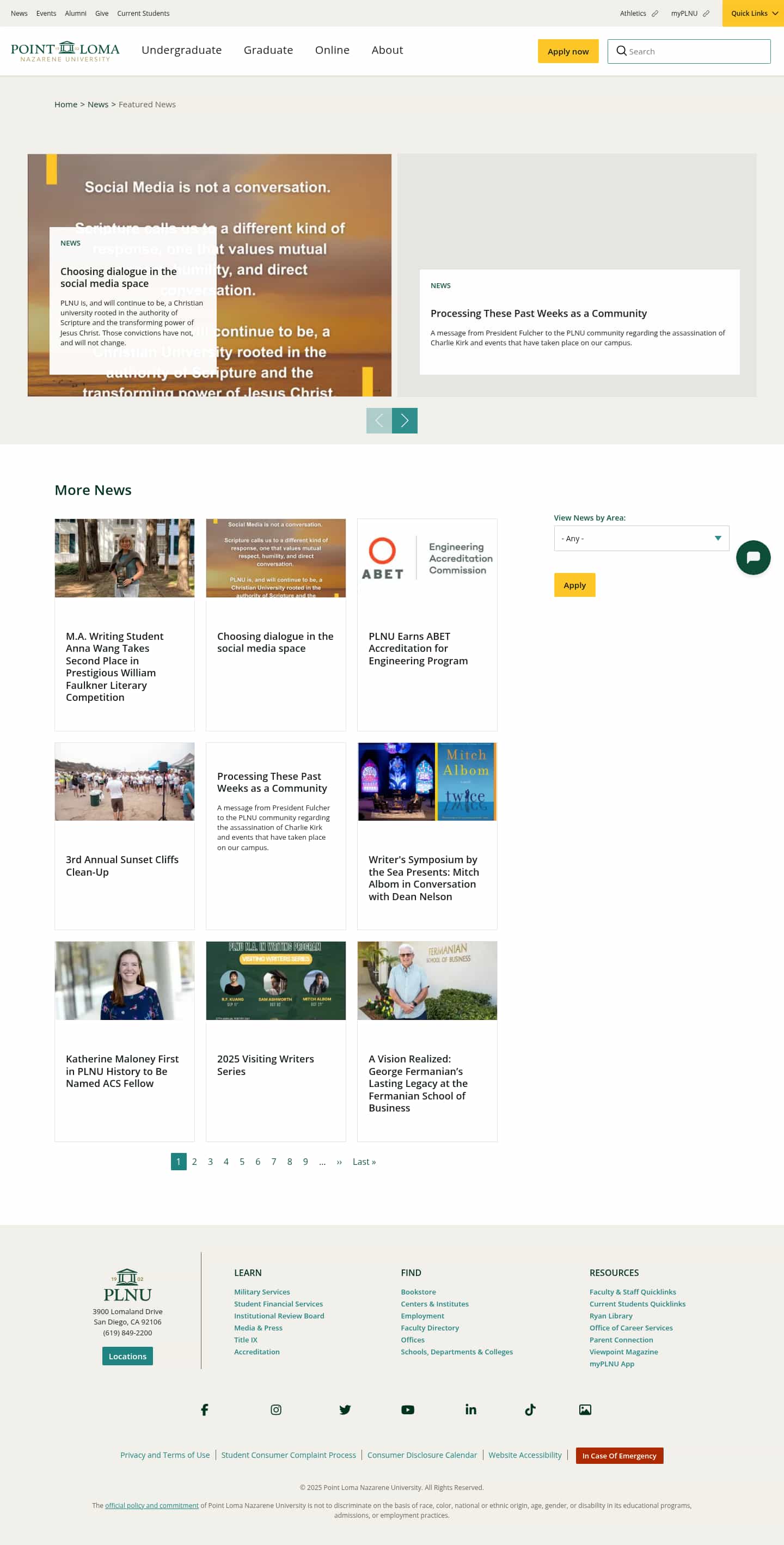Click Alumni in the top bar

[76, 13]
